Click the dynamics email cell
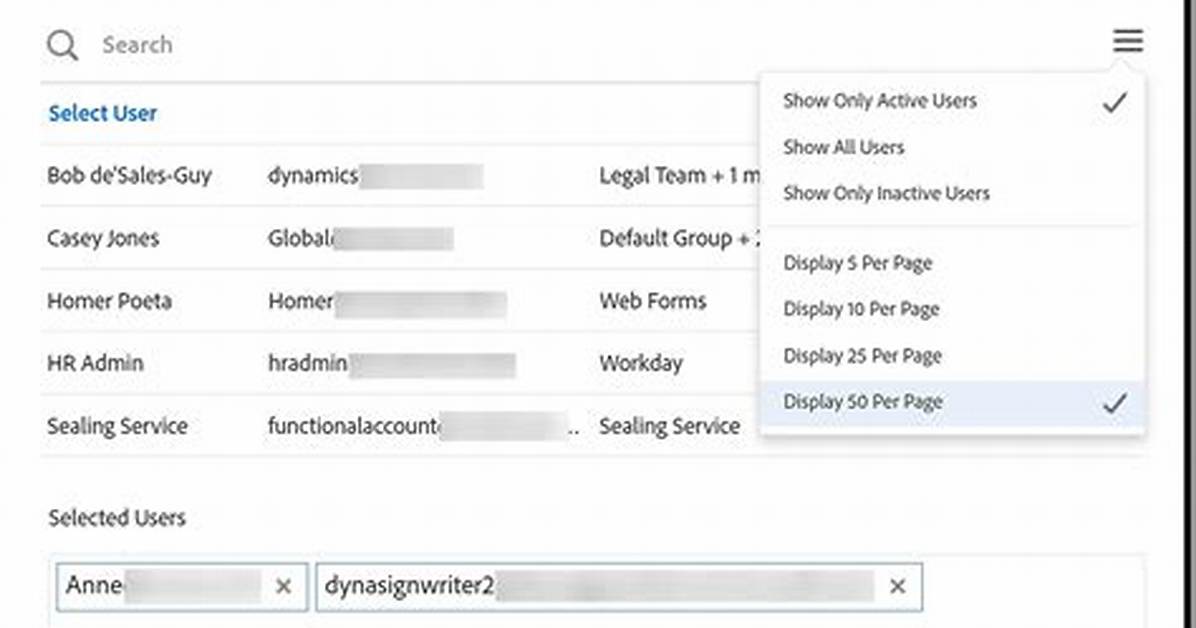This screenshot has height=628, width=1196. click(x=375, y=176)
